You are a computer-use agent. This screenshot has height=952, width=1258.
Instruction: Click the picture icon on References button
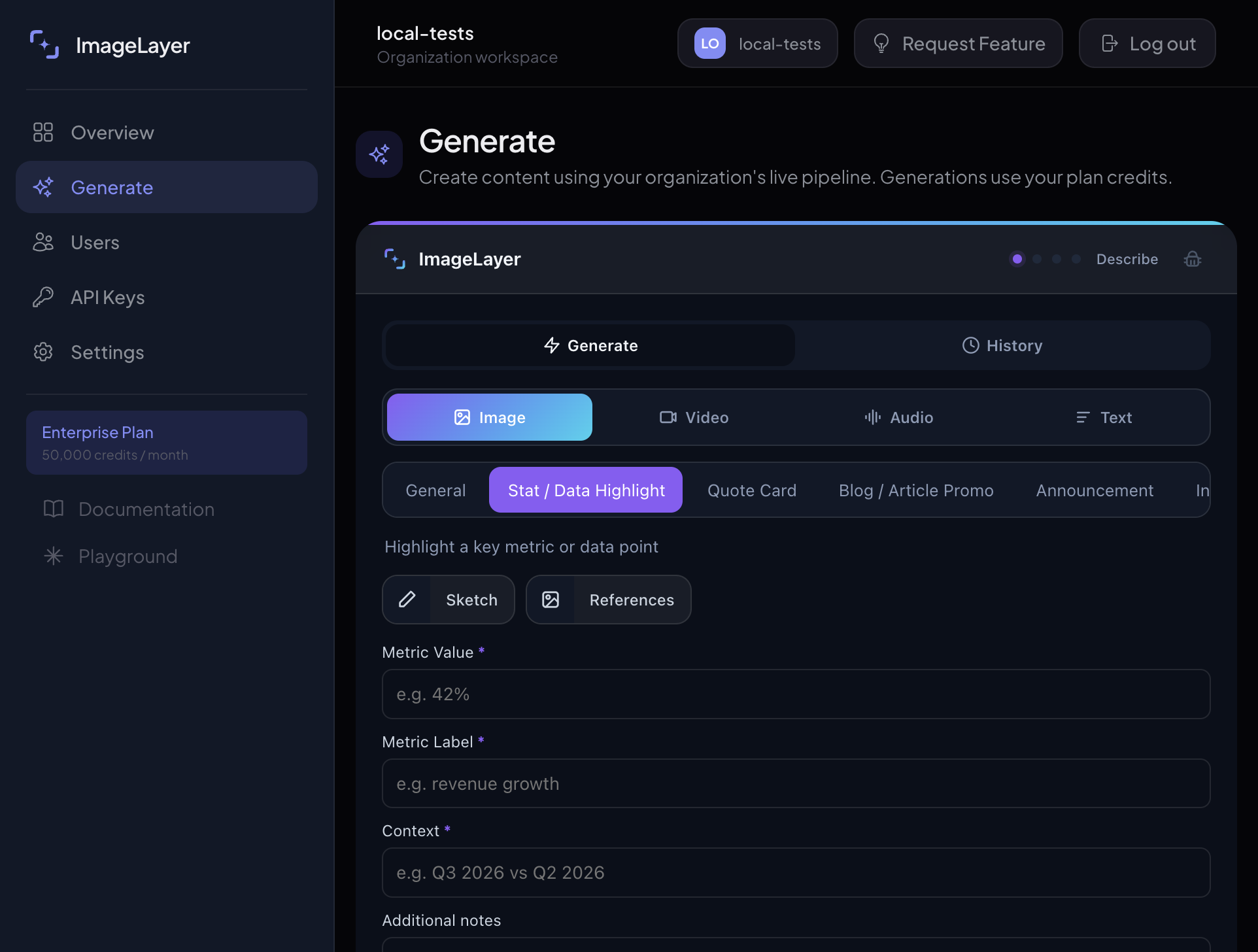[x=551, y=600]
